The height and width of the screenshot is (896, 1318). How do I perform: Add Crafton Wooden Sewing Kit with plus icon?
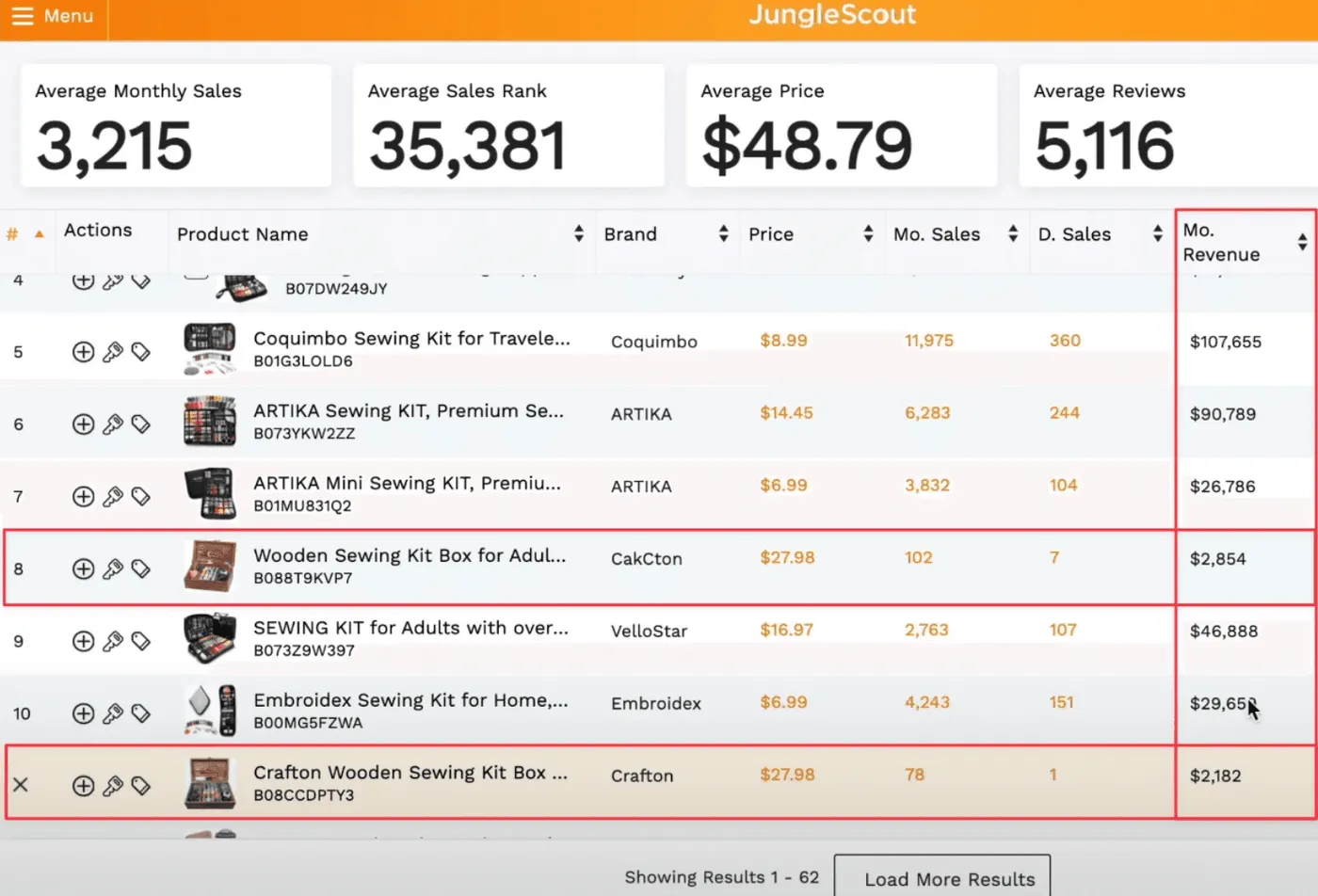coord(83,786)
